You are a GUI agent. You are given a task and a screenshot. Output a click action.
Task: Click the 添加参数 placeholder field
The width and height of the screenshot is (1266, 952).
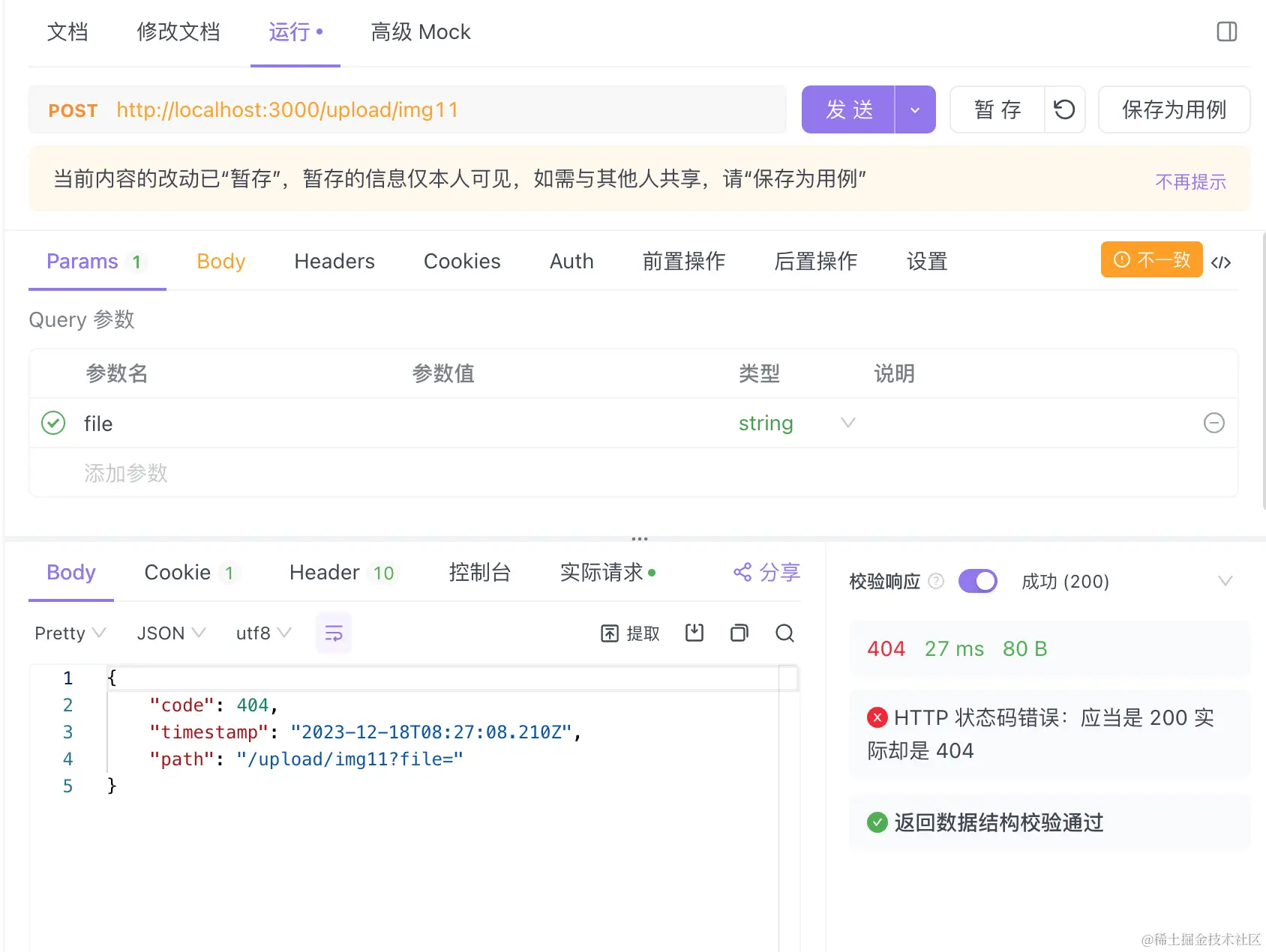tap(126, 473)
